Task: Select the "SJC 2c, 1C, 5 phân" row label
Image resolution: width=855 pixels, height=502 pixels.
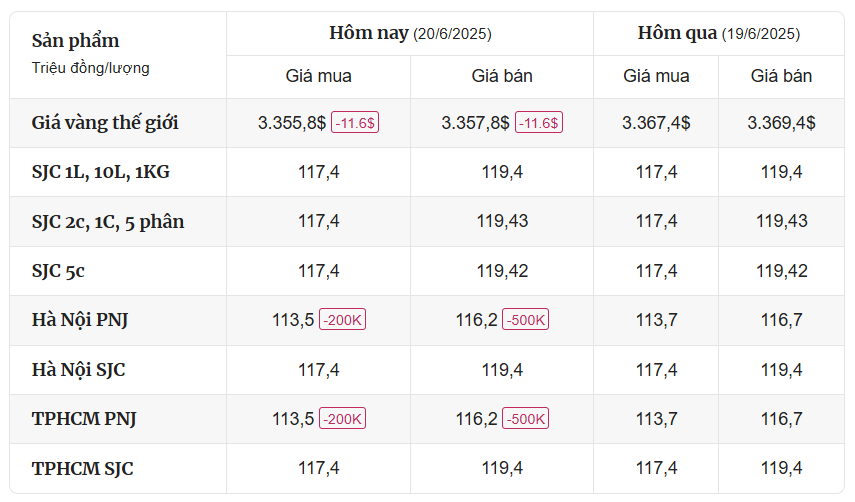Action: [x=108, y=221]
